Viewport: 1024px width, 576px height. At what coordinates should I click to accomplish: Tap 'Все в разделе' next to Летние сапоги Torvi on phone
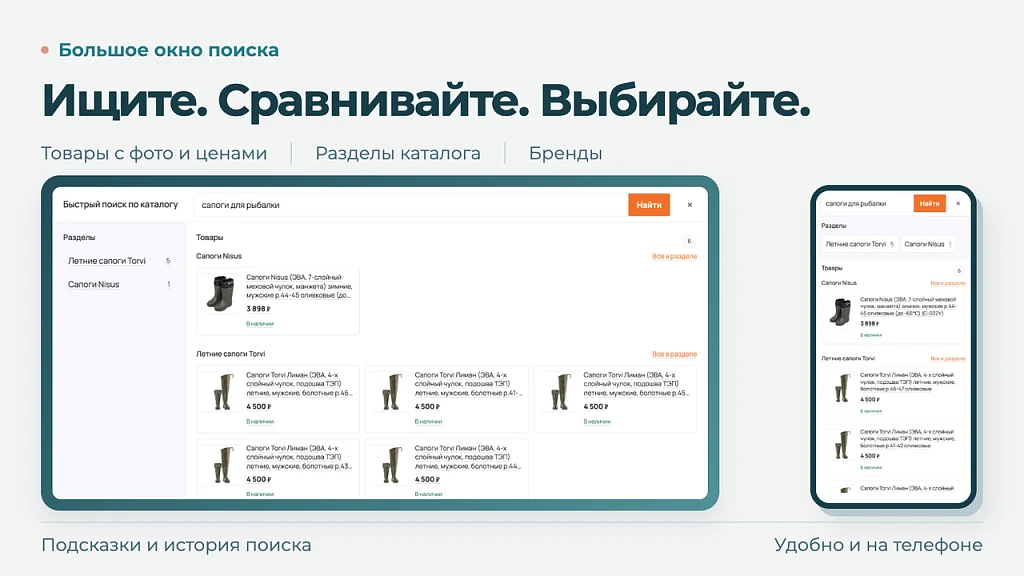pyautogui.click(x=948, y=359)
